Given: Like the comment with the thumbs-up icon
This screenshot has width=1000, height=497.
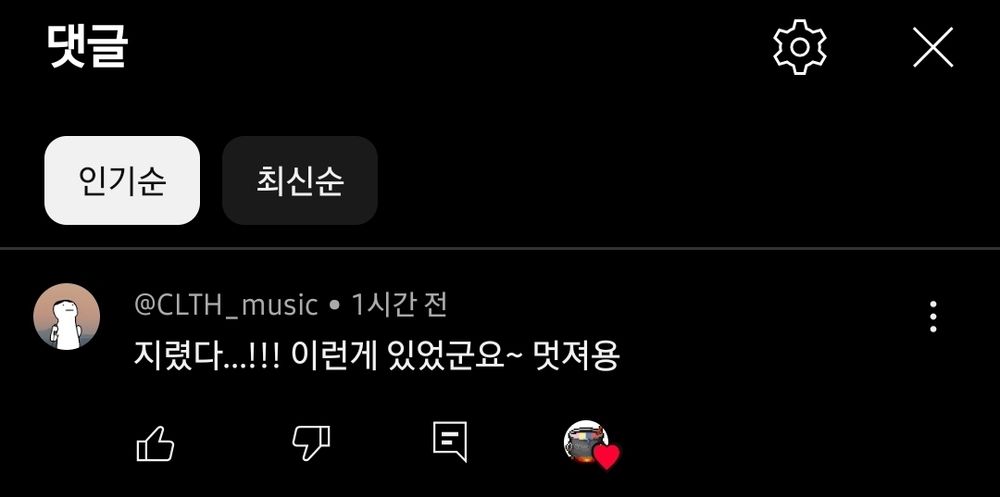Looking at the screenshot, I should tap(155, 443).
